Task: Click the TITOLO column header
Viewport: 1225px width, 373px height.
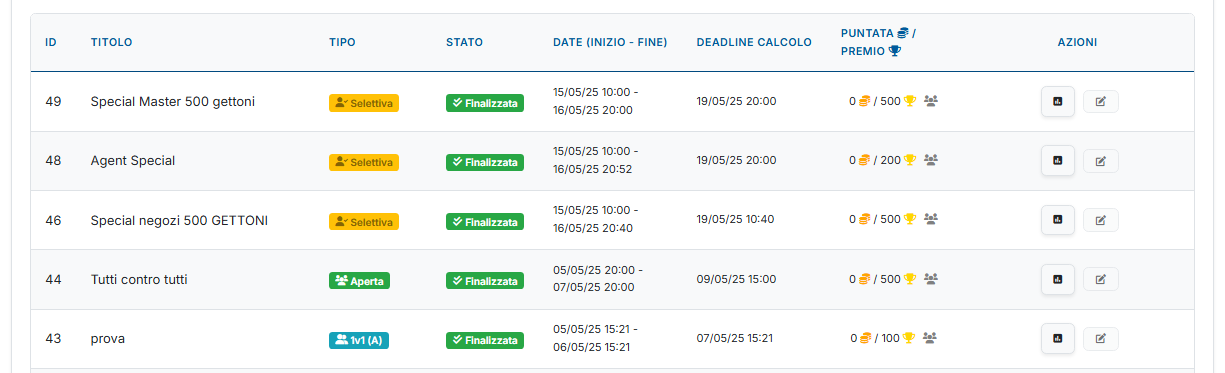Action: point(111,42)
